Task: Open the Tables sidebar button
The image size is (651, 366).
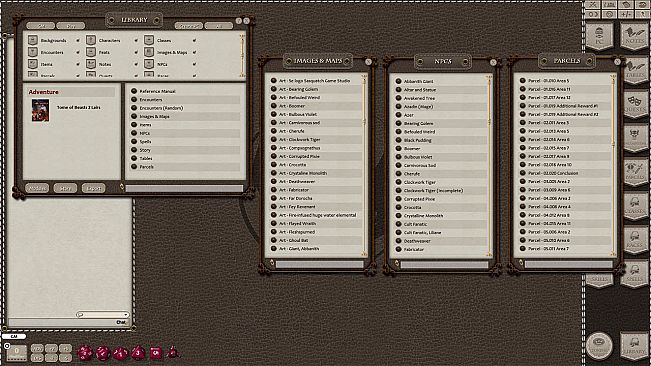Action: [635, 71]
